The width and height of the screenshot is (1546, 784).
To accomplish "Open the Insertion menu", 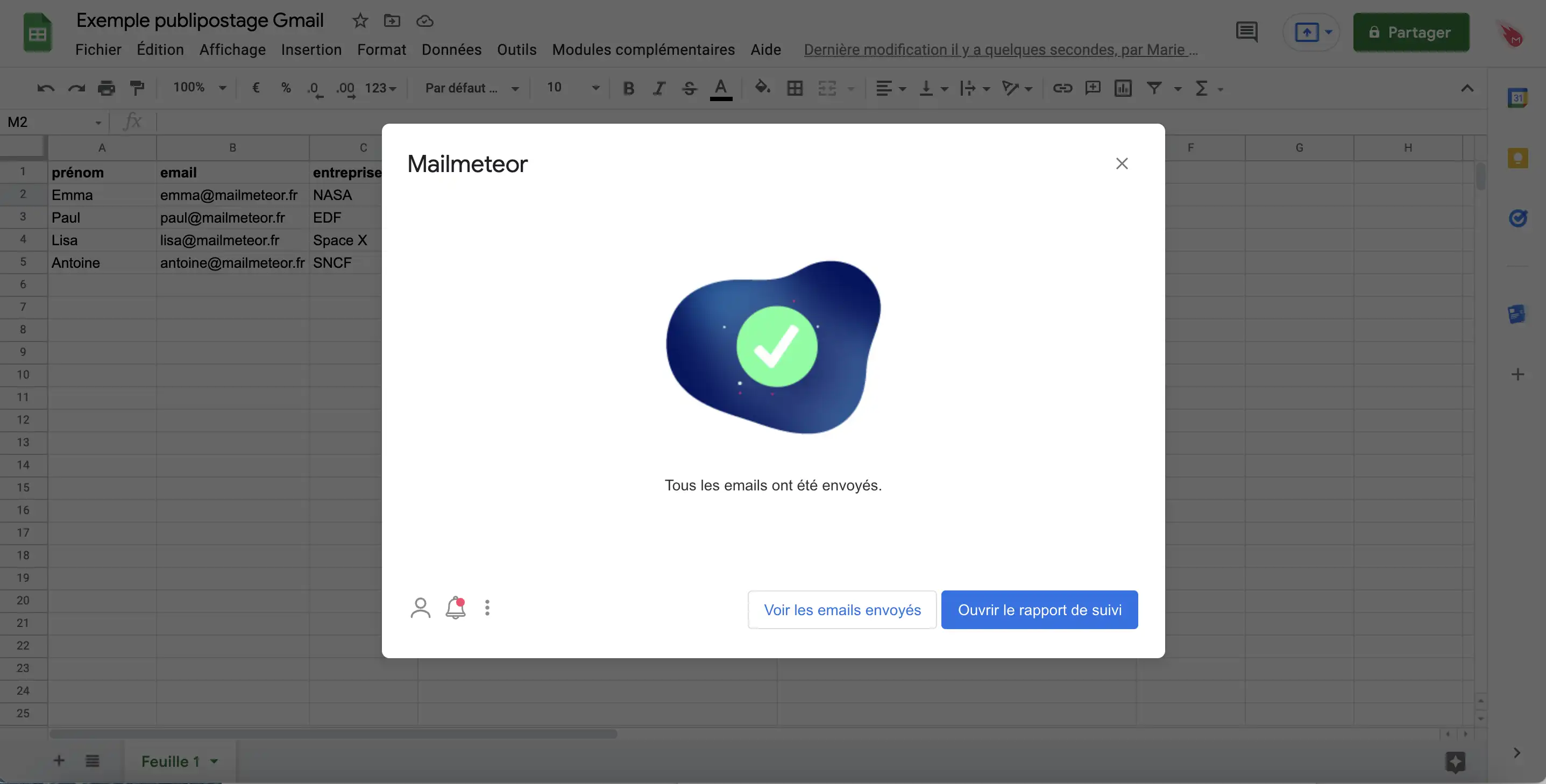I will (x=311, y=50).
